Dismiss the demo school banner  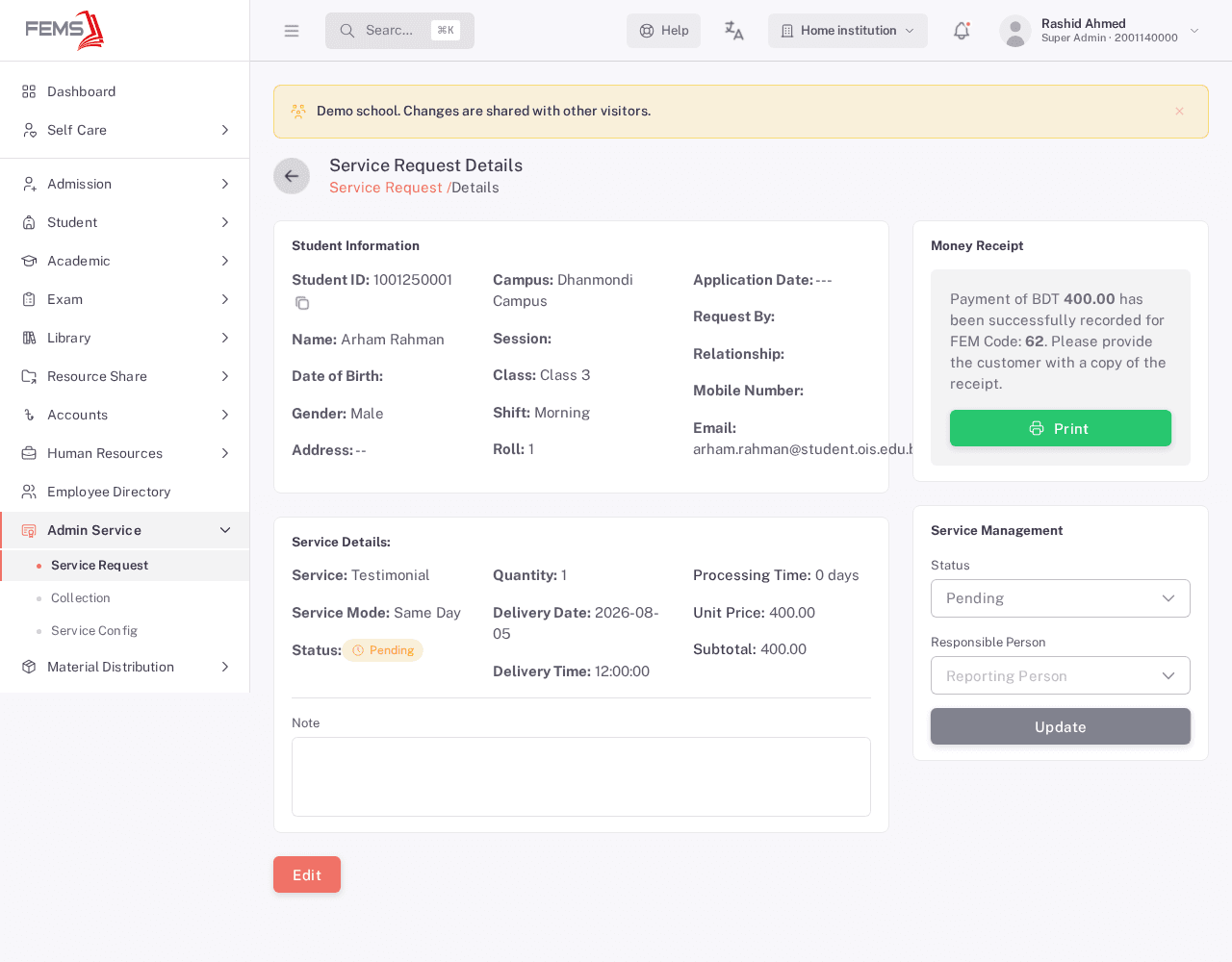pyautogui.click(x=1179, y=112)
